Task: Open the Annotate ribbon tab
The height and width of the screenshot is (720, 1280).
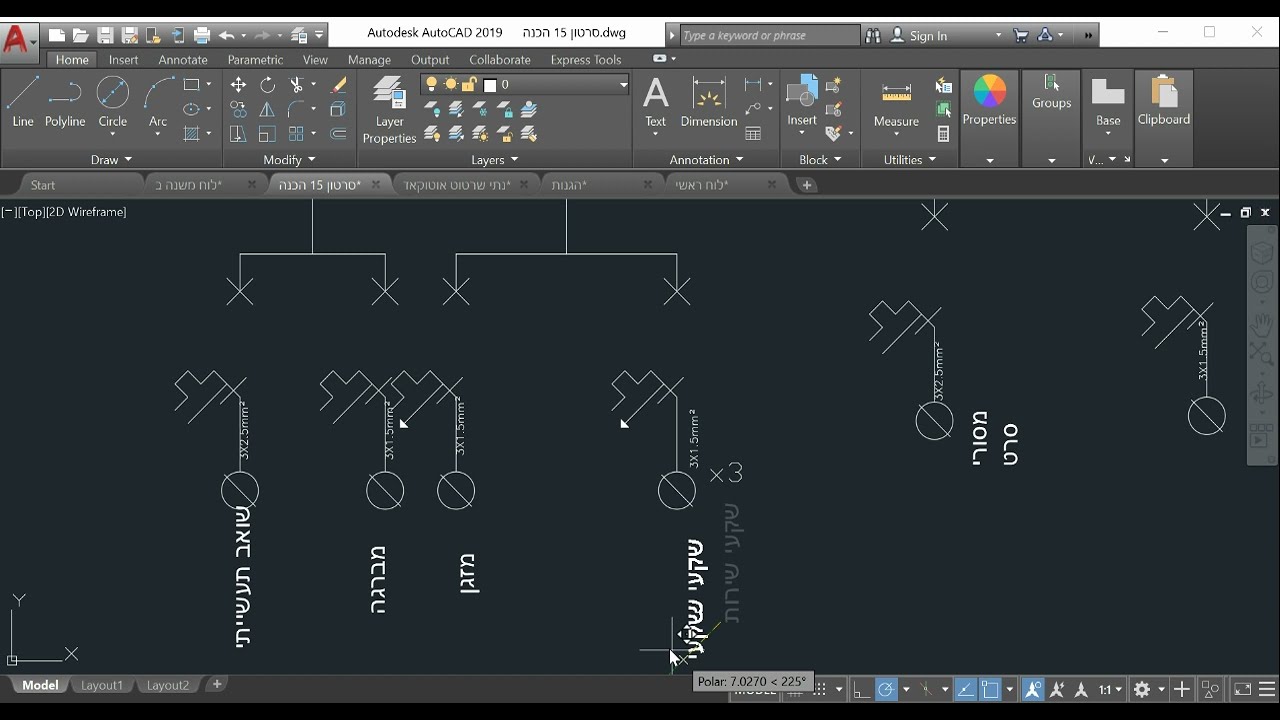Action: pyautogui.click(x=183, y=60)
